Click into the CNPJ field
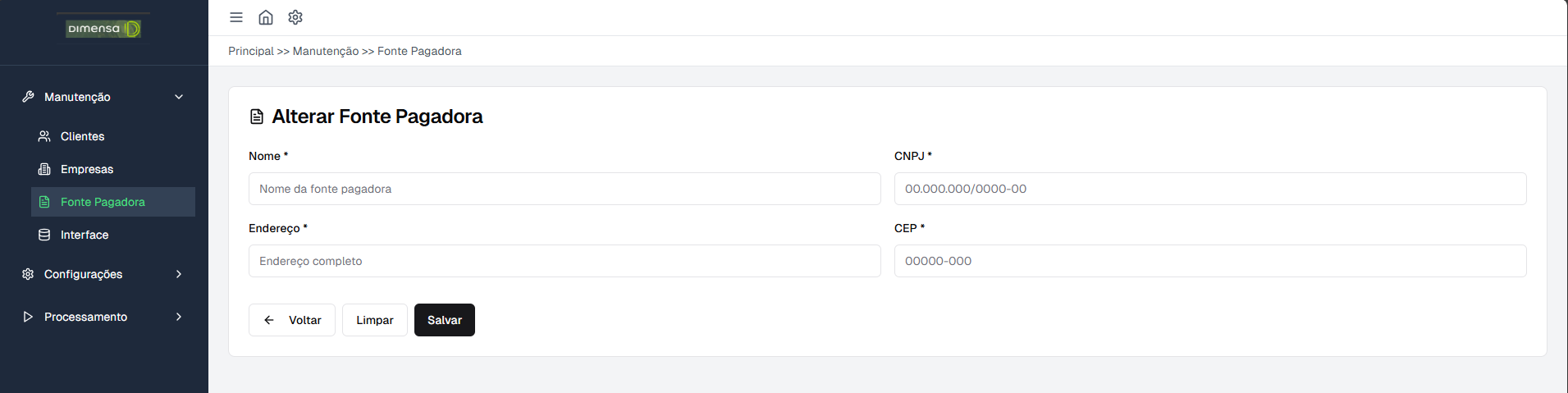The image size is (1568, 393). point(1209,189)
